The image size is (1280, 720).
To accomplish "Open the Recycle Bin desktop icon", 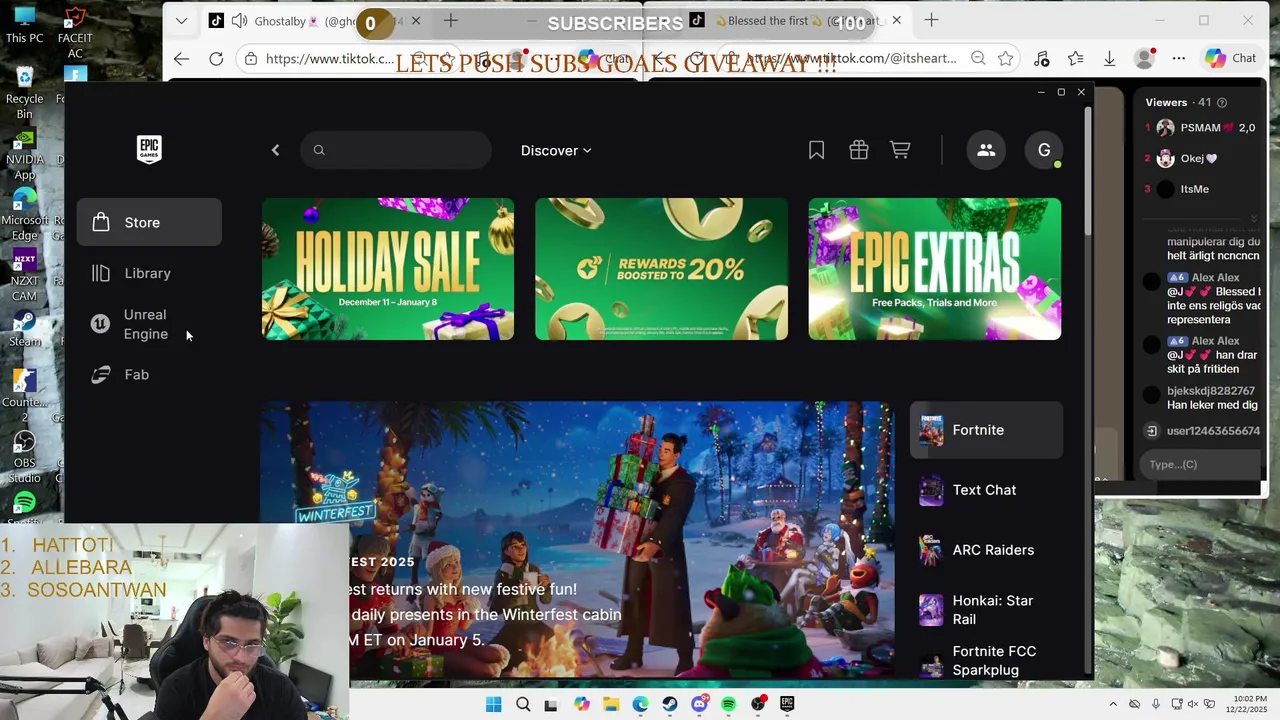I will coord(24,93).
